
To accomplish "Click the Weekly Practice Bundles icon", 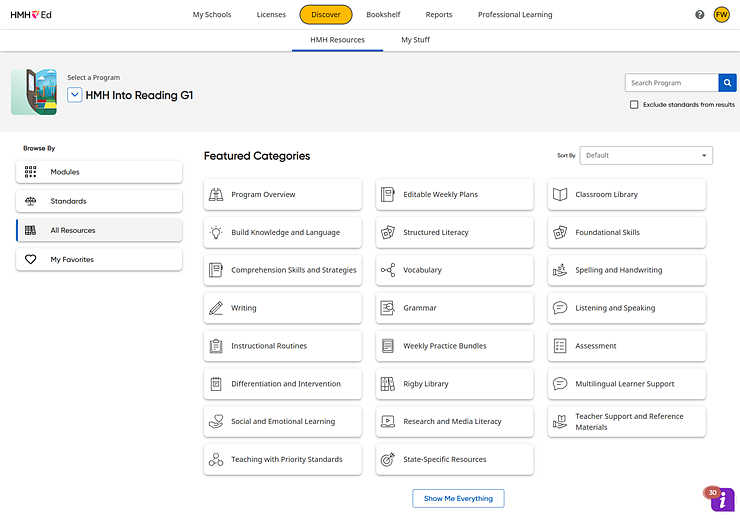I will 387,346.
